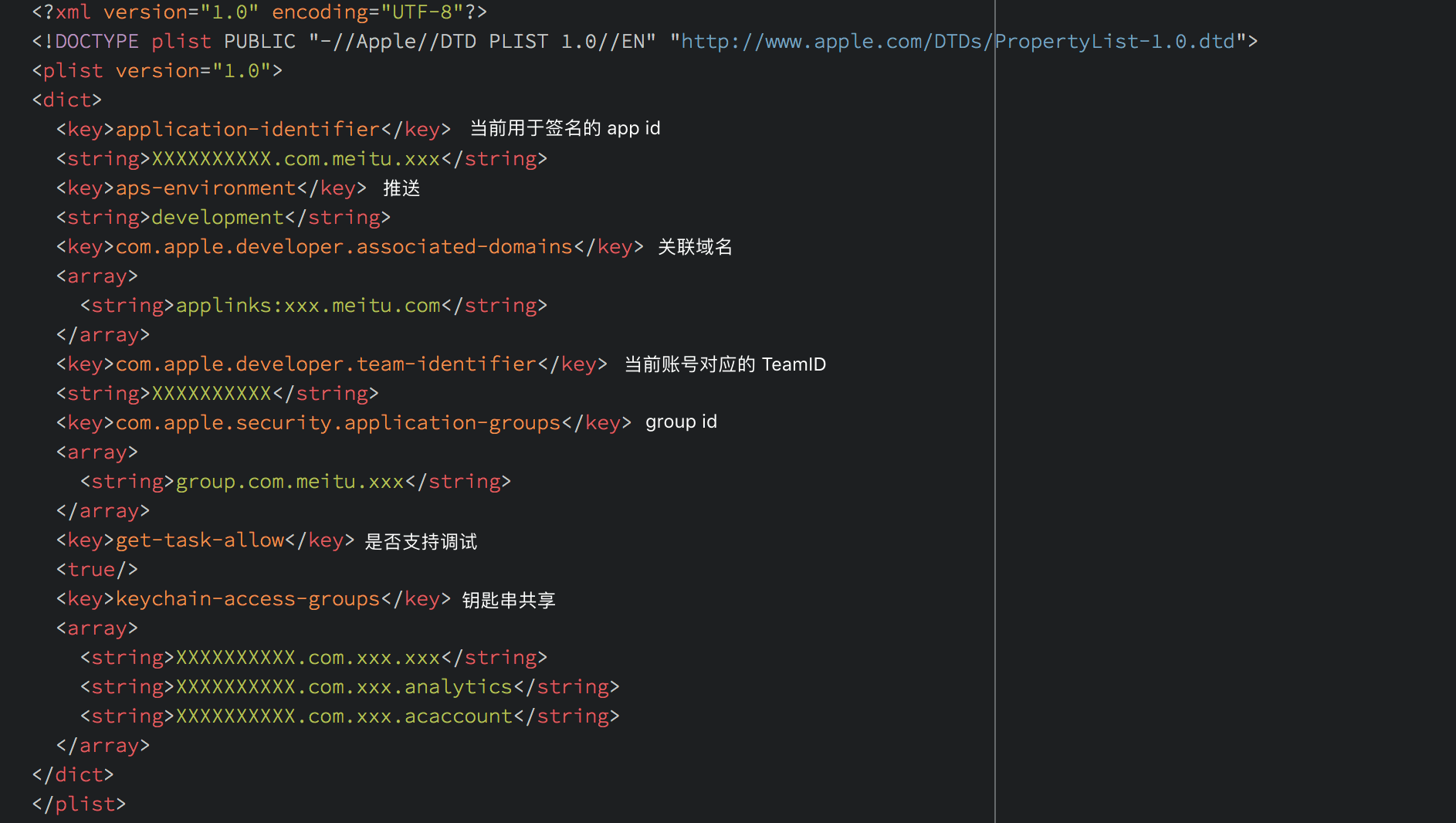Click the get-task-allow key name
Viewport: 1456px width, 823px height.
[x=199, y=540]
